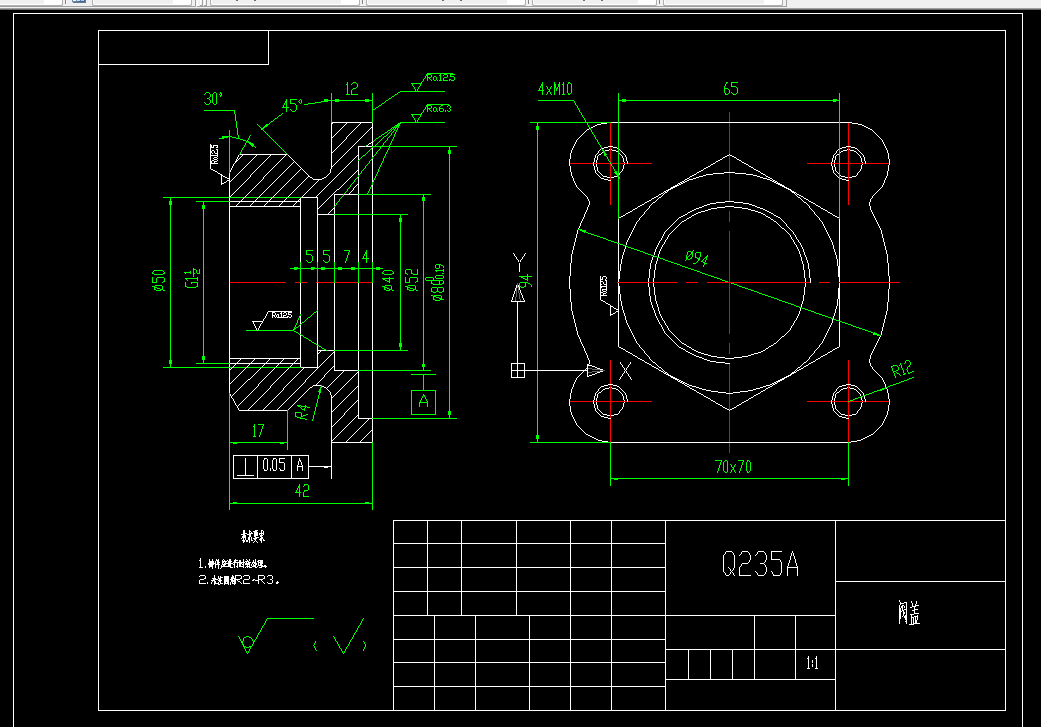This screenshot has width=1041, height=727.
Task: Select the ø94 diameter dimension
Action: pos(696,257)
